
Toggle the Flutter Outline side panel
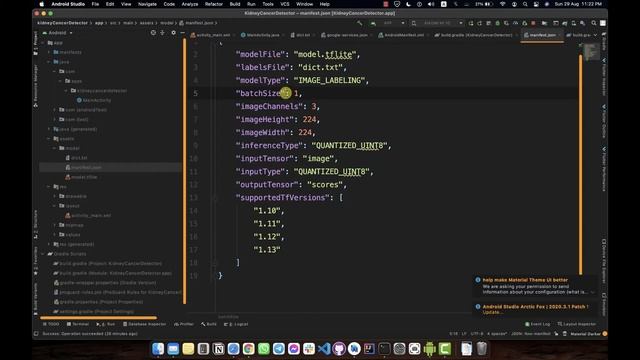[604, 121]
